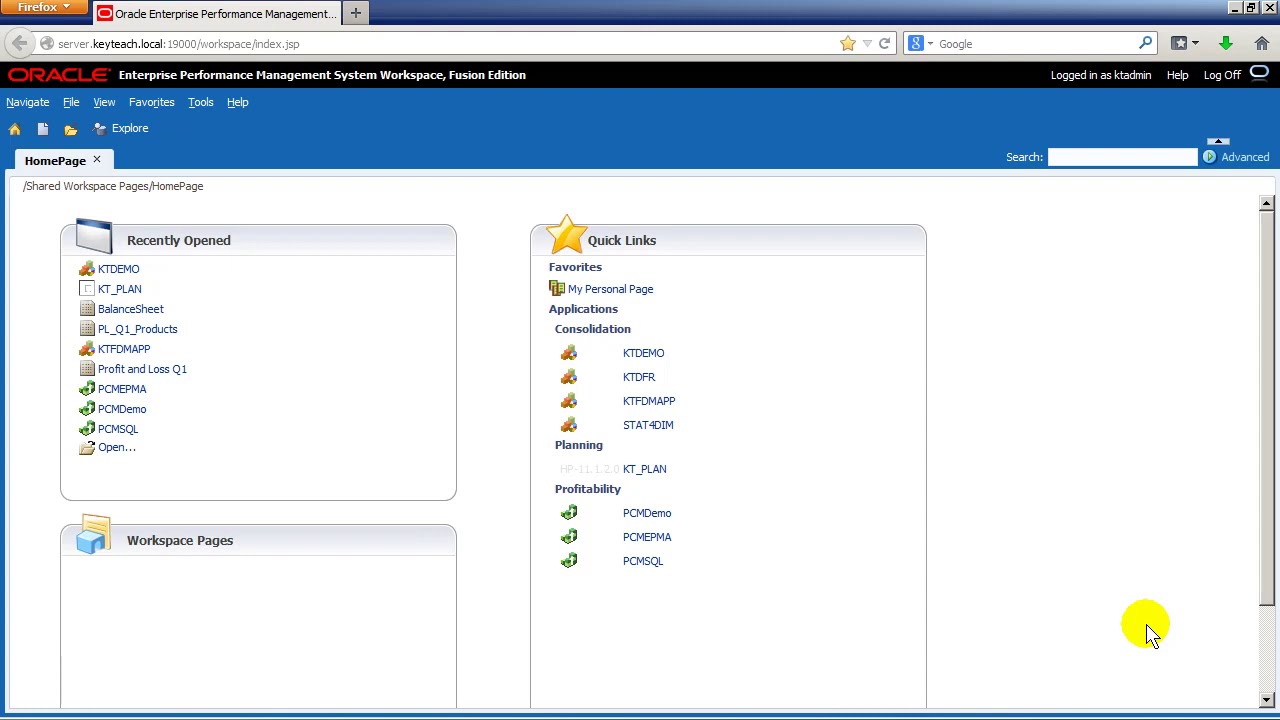1280x720 pixels.
Task: Click the Open... link
Action: pyautogui.click(x=117, y=447)
